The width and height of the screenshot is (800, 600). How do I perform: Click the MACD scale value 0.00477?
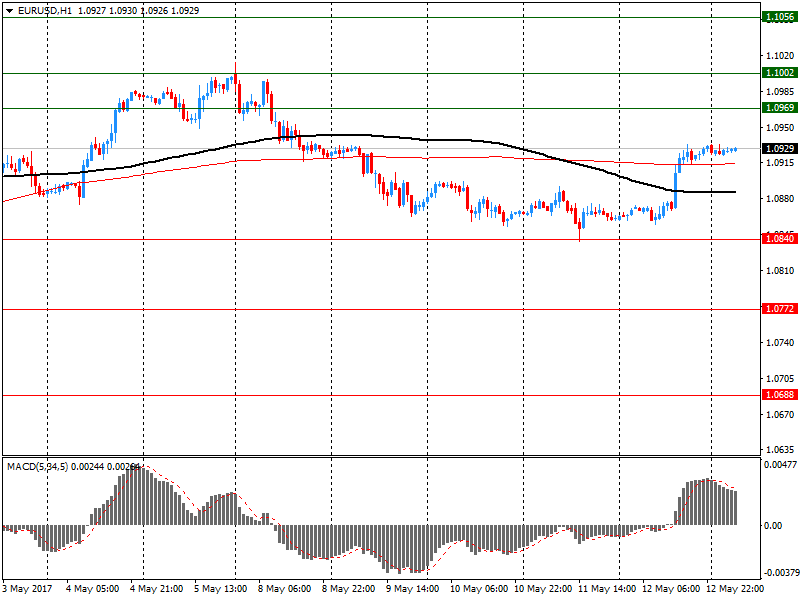(x=780, y=465)
